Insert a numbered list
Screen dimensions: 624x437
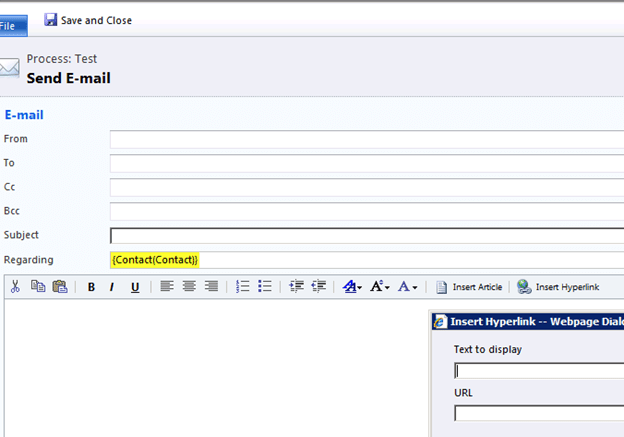(243, 287)
